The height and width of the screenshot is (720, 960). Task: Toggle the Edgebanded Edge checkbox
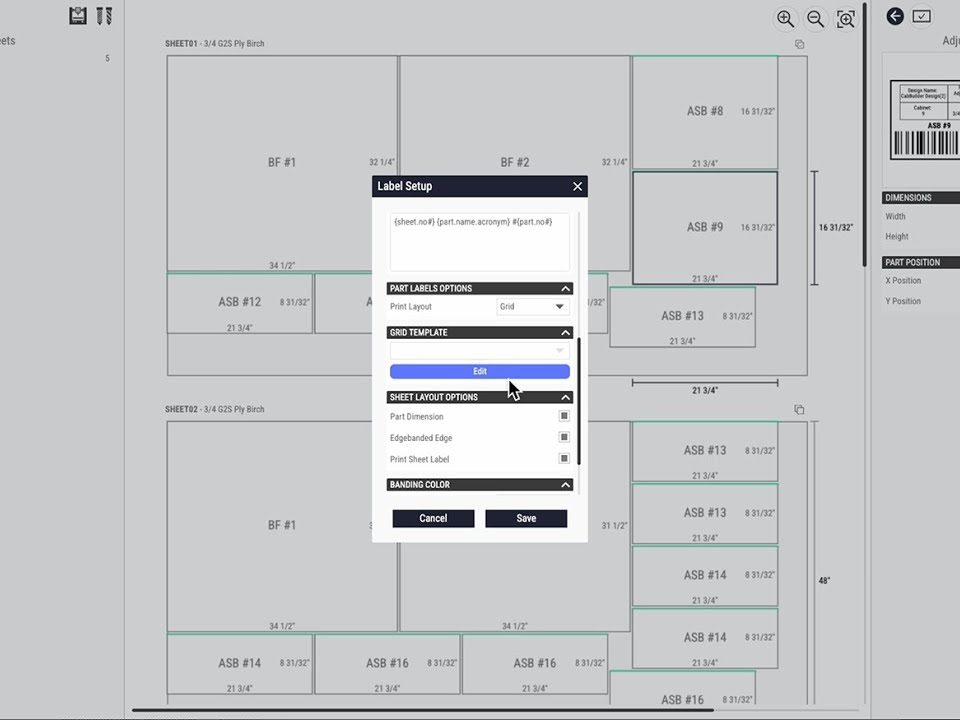[564, 438]
